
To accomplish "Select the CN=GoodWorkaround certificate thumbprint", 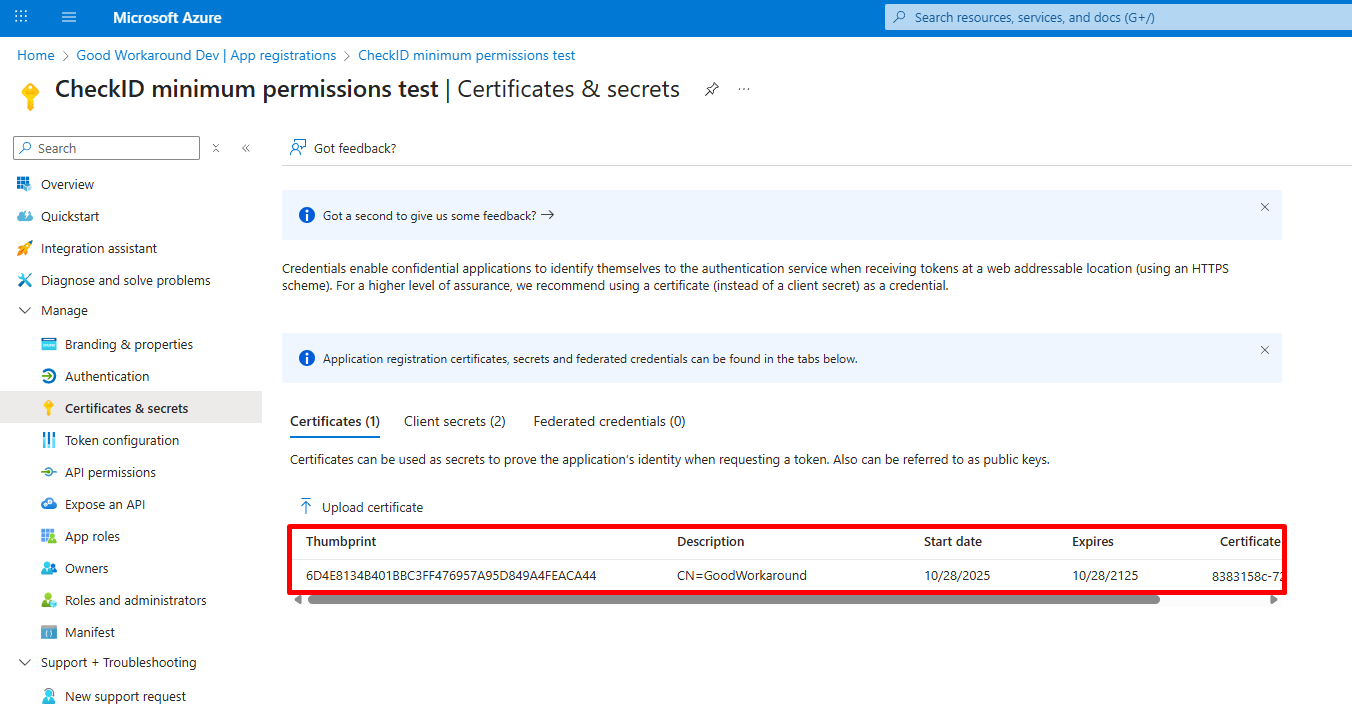I will 451,576.
